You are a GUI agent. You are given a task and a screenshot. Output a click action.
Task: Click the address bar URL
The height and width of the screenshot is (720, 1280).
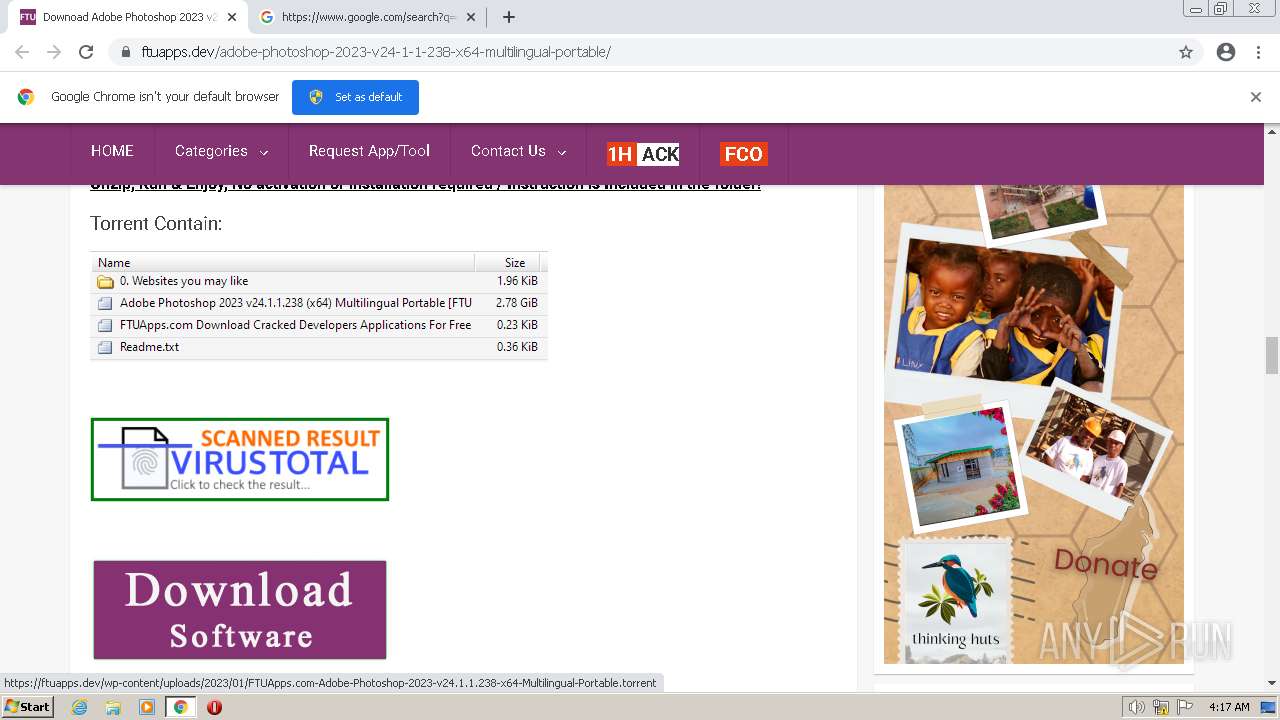click(x=376, y=52)
